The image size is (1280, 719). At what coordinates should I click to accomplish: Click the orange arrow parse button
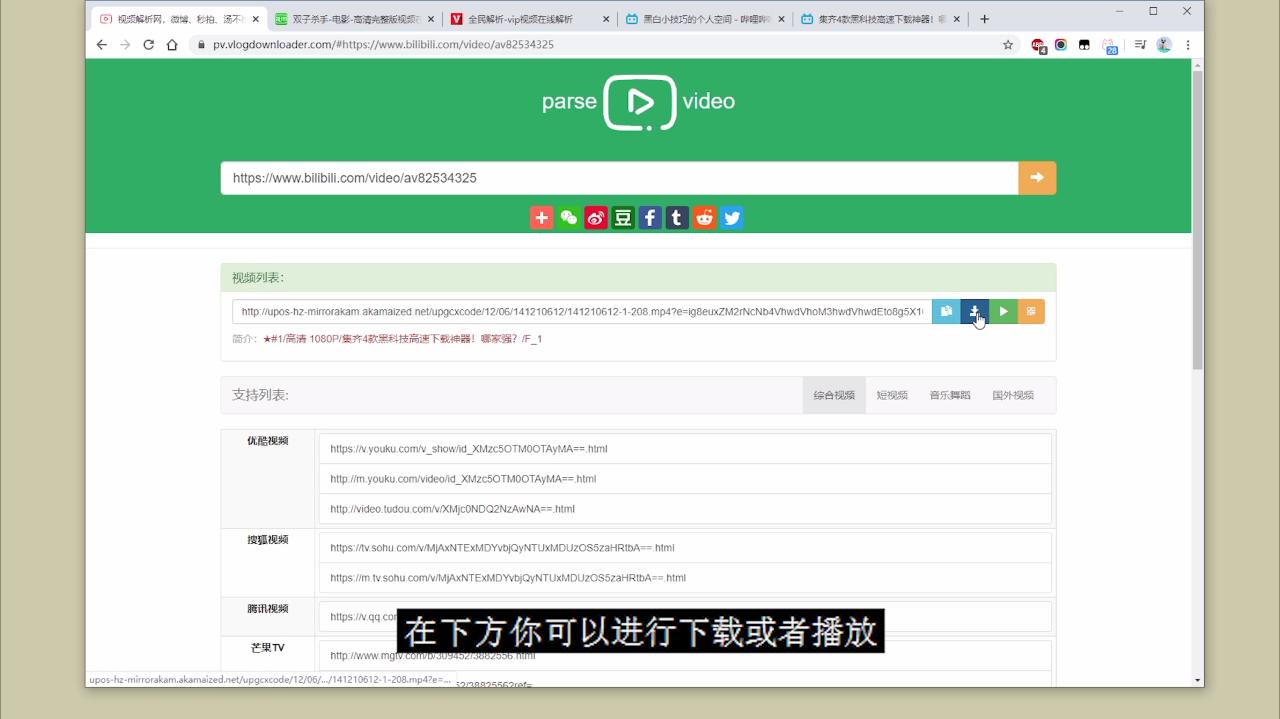(1037, 178)
